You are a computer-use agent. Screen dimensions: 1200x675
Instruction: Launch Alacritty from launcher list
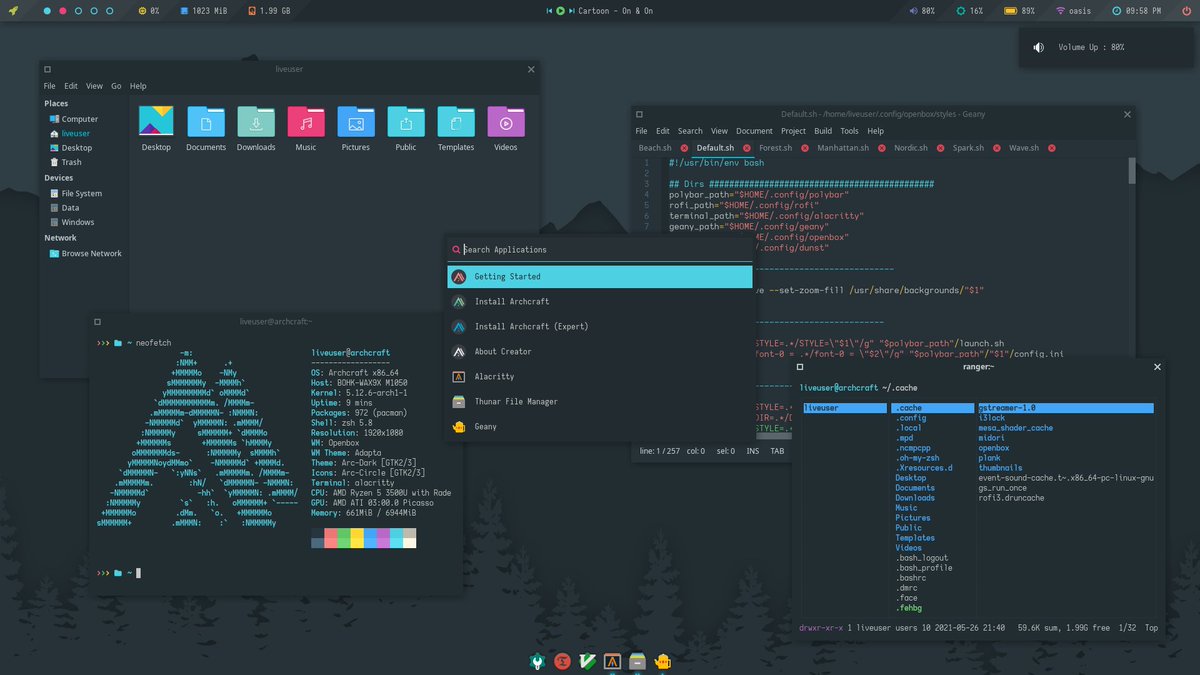pos(600,377)
